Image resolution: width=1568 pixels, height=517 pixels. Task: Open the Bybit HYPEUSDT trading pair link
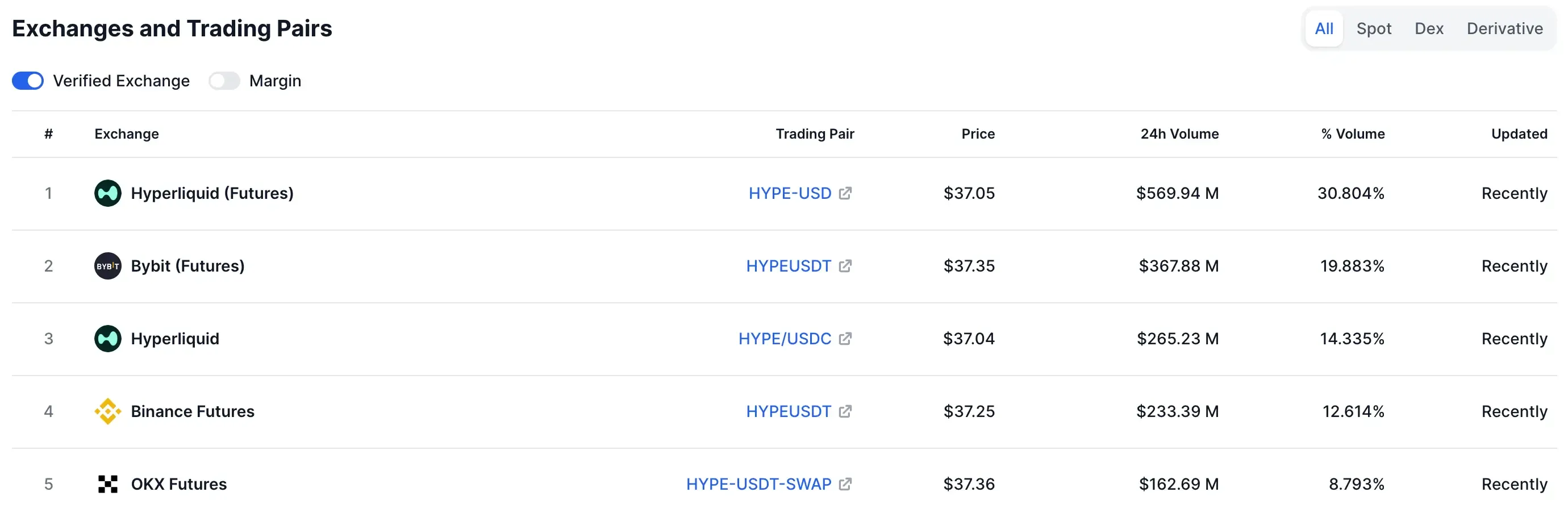pyautogui.click(x=789, y=266)
